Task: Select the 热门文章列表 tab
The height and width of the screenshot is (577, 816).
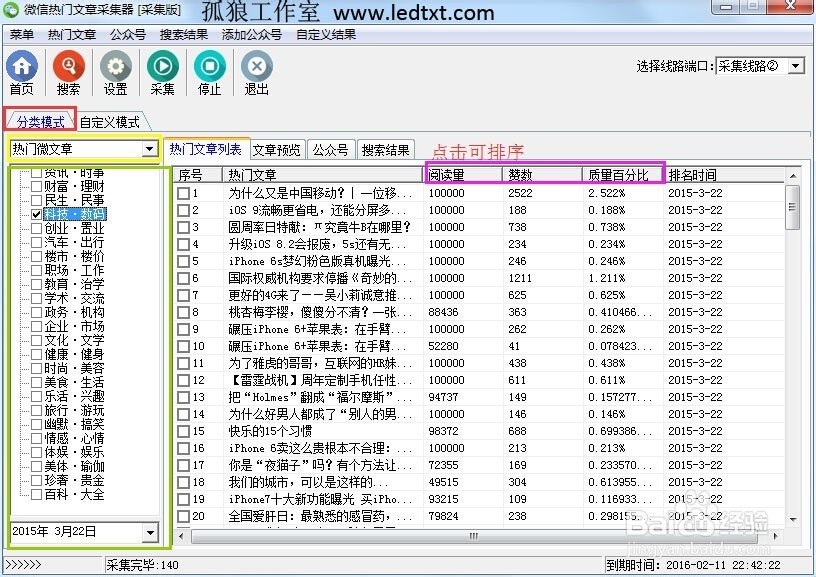Action: point(206,149)
